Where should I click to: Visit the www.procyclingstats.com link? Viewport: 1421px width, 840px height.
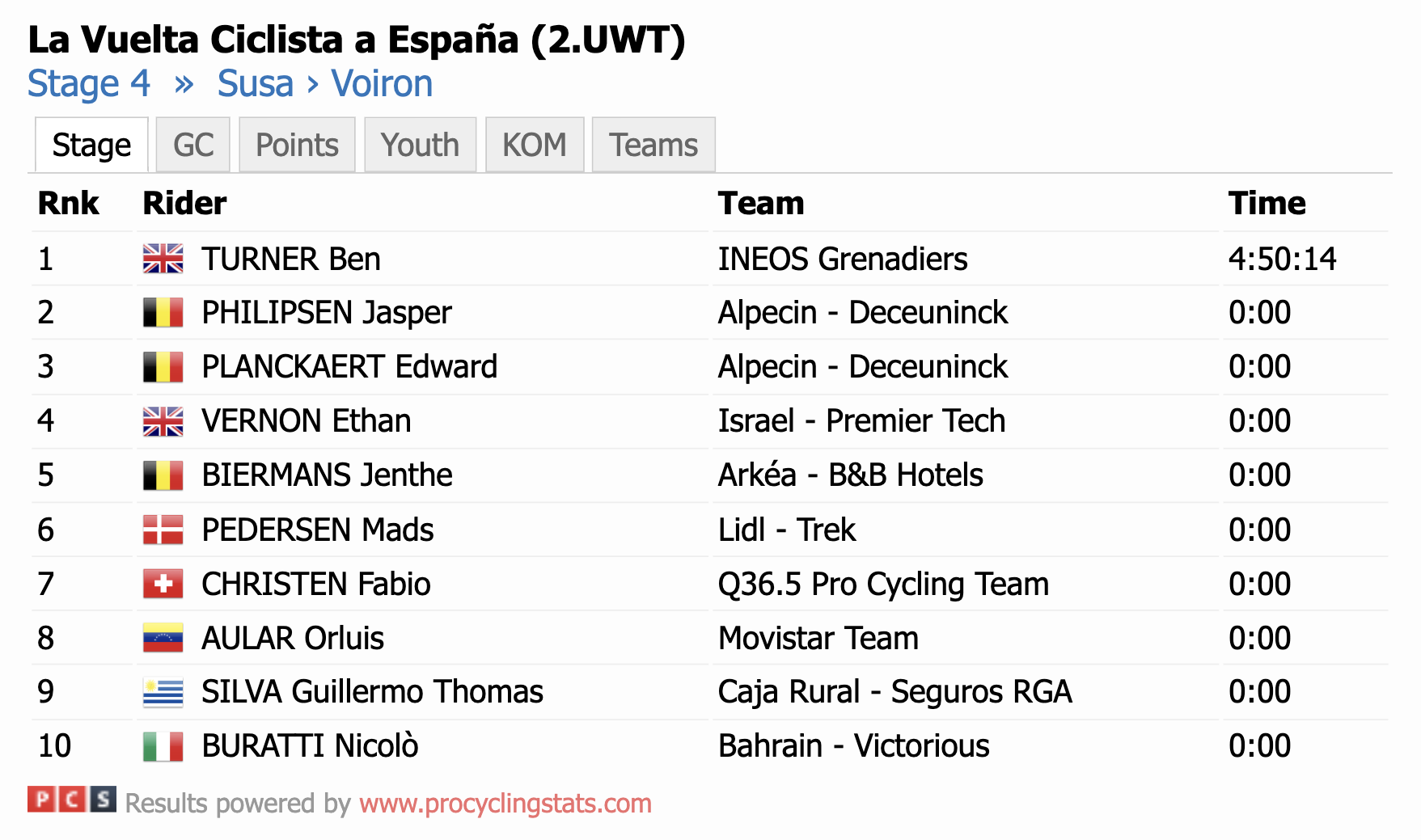(505, 804)
